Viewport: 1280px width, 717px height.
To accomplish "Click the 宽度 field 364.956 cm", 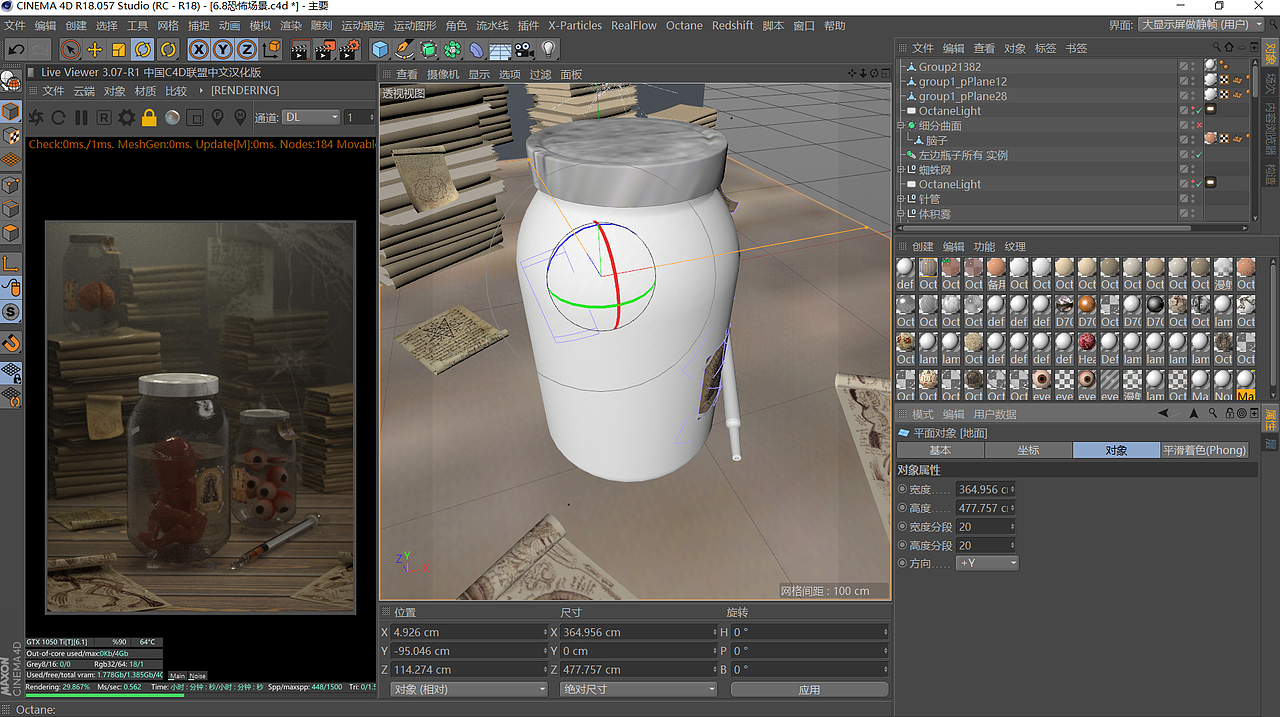I will [985, 490].
